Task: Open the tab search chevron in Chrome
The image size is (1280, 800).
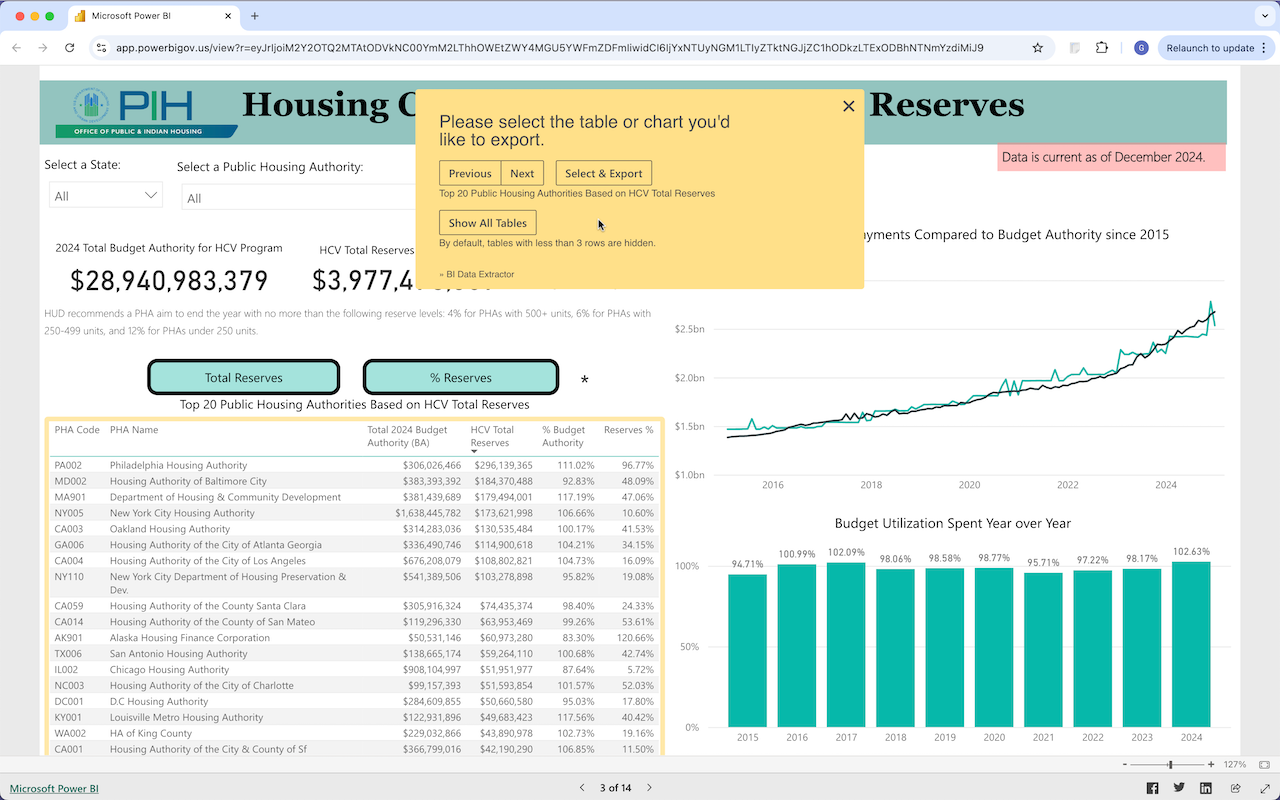Action: click(x=1262, y=16)
